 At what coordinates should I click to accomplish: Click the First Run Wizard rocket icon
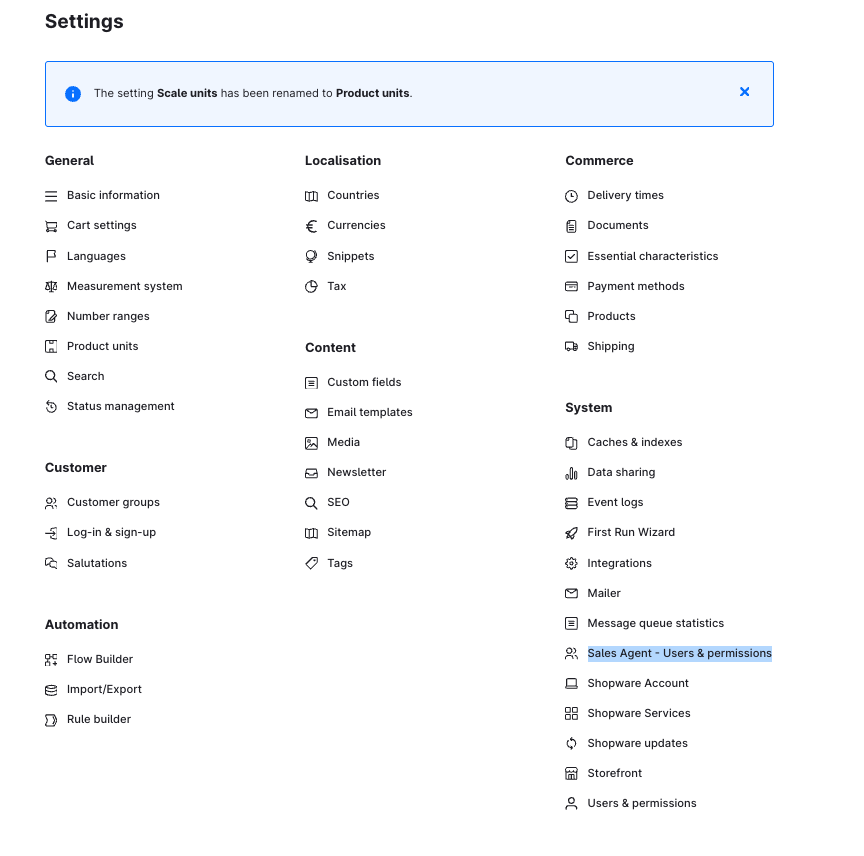(x=571, y=533)
